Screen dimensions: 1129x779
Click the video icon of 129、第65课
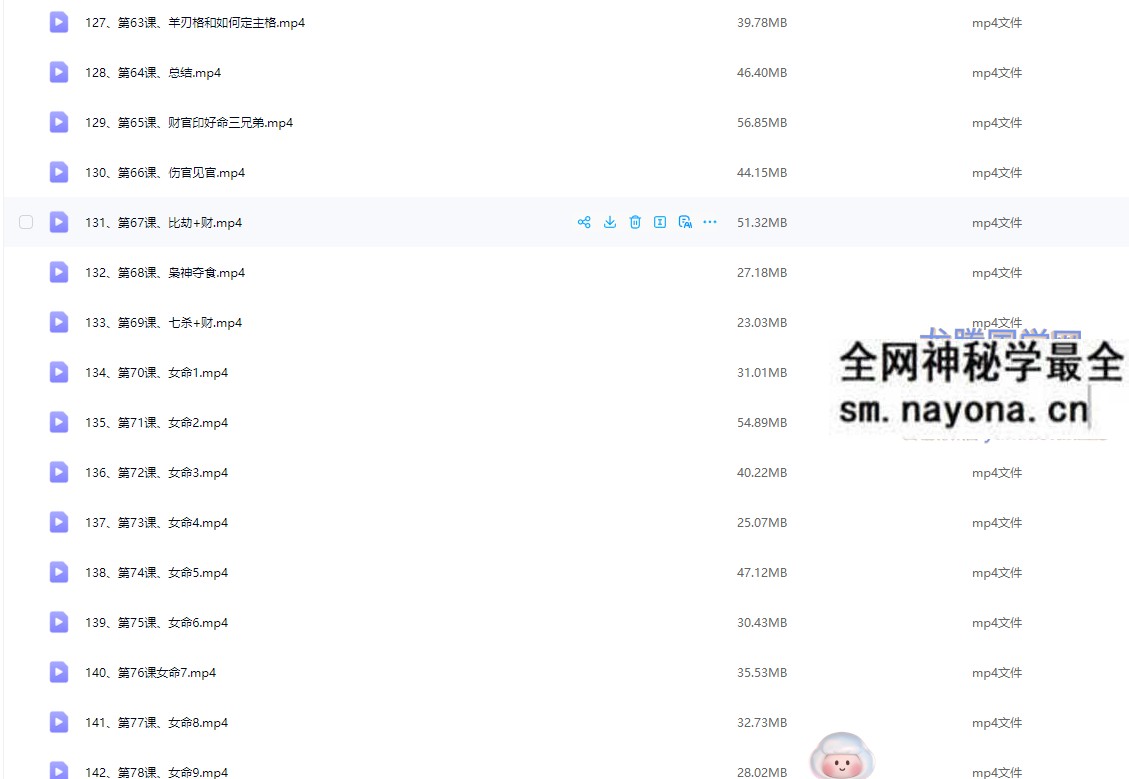[x=59, y=122]
